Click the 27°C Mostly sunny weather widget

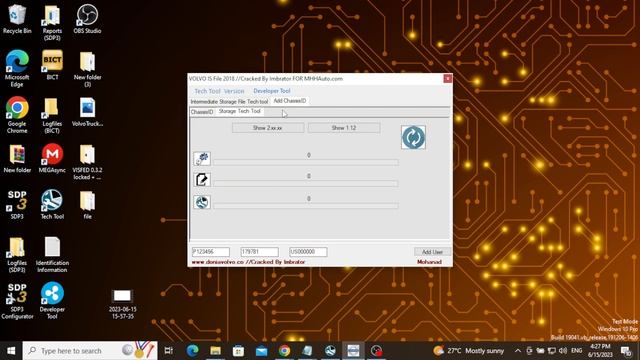tap(469, 351)
